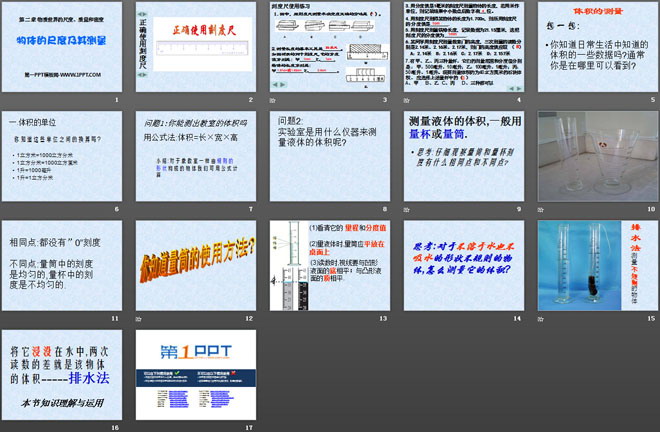Select slide 11 about 相同点 and 不同点
This screenshot has width=660, height=432.
coord(61,265)
